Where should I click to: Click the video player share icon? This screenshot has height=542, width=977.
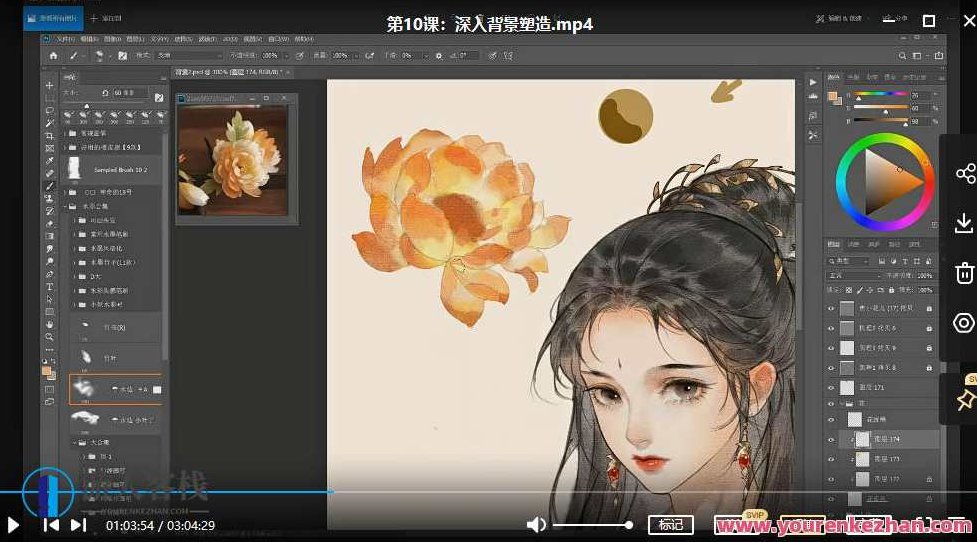(x=965, y=173)
